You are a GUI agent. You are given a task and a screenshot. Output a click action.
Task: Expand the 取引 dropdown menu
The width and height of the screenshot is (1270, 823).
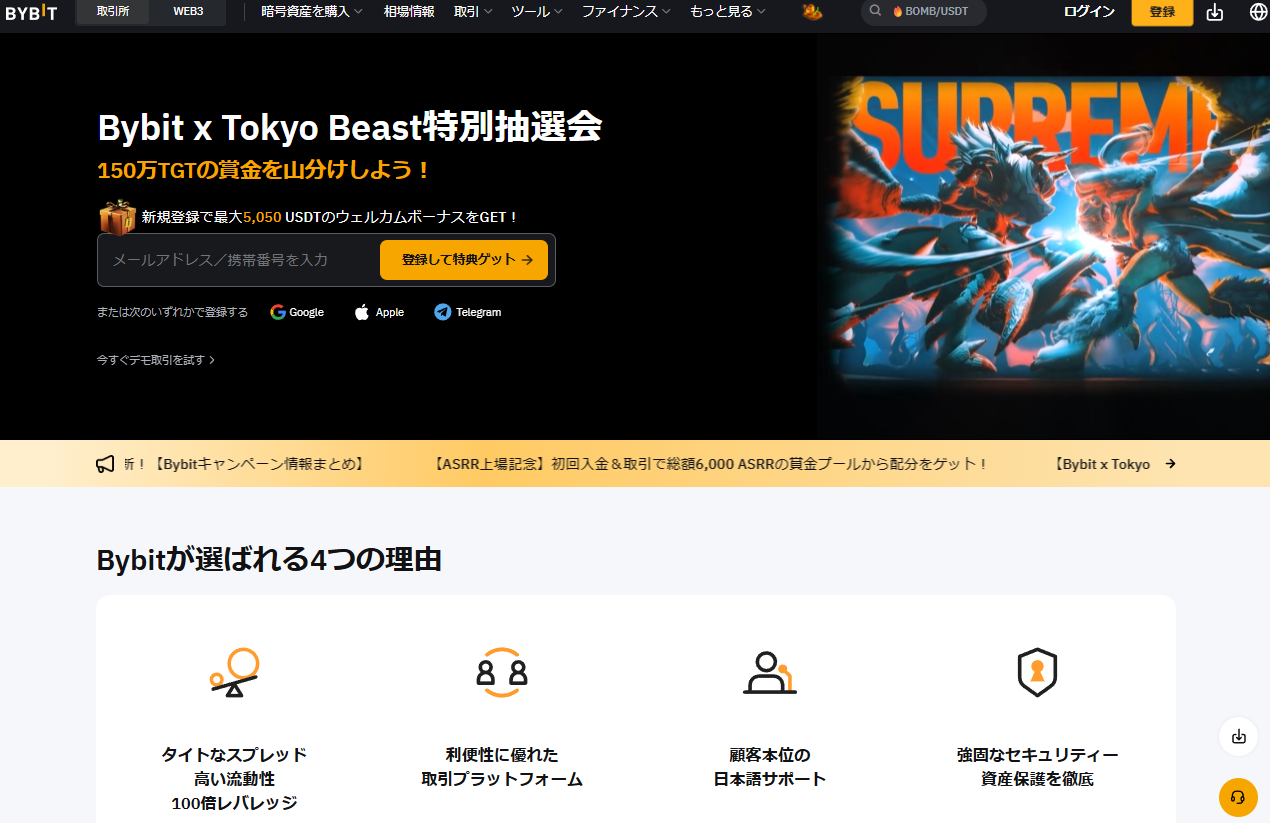click(x=472, y=12)
